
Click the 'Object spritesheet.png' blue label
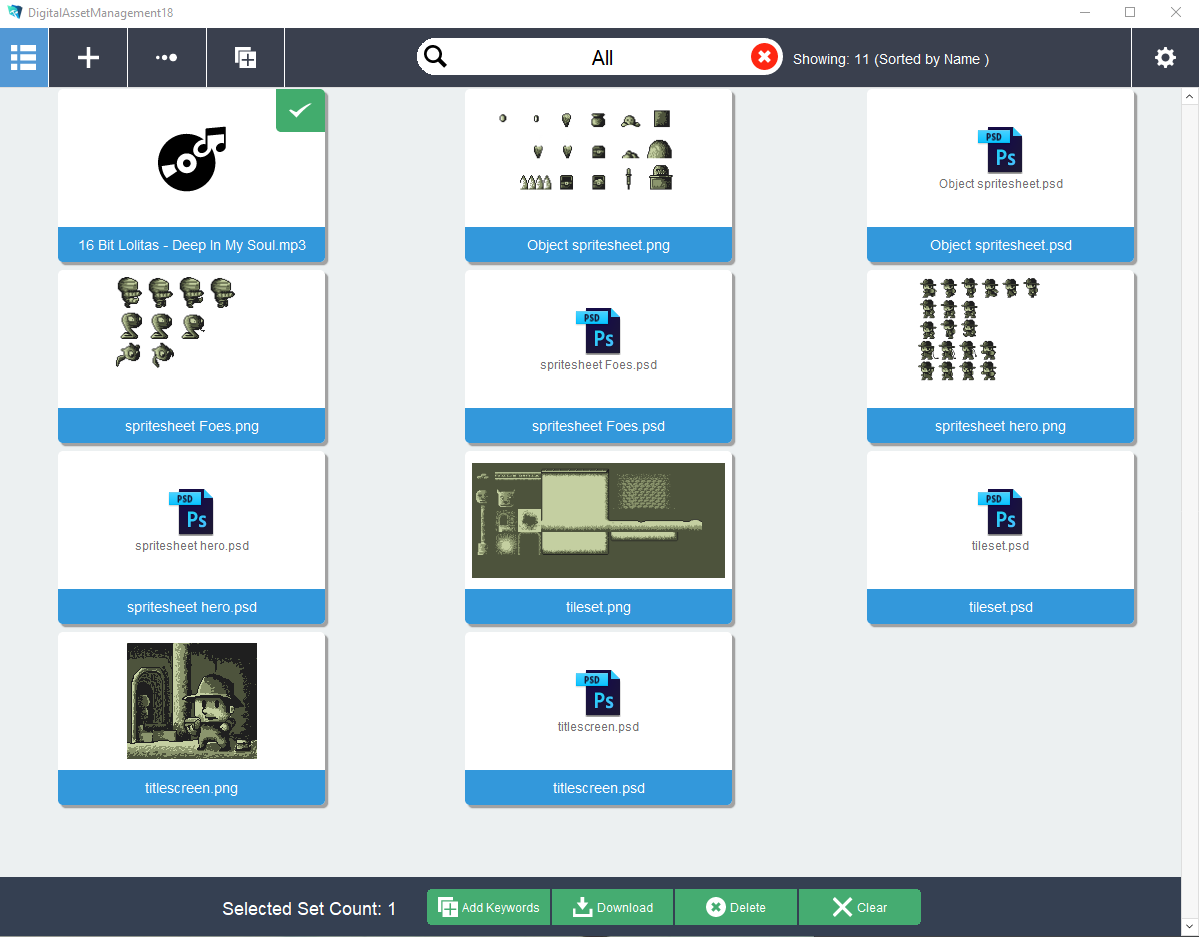(598, 245)
